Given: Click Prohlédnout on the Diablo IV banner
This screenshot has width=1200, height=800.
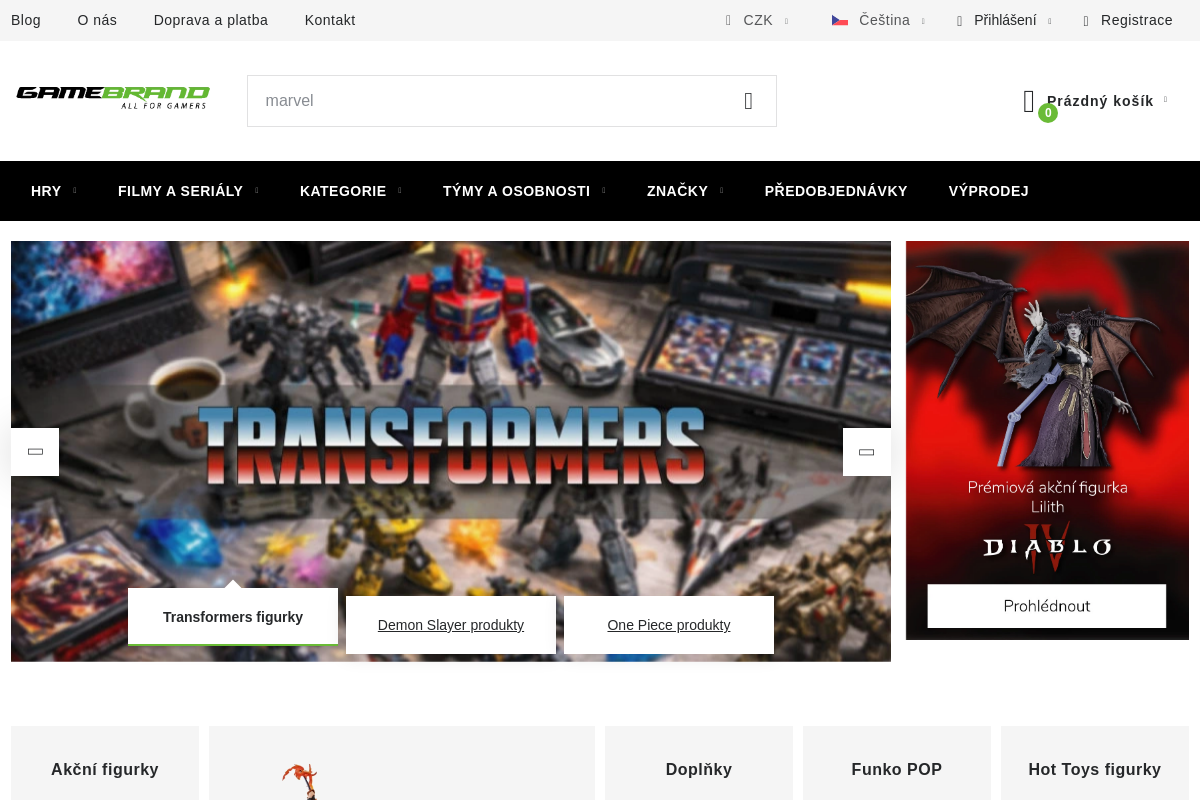Looking at the screenshot, I should (1046, 605).
